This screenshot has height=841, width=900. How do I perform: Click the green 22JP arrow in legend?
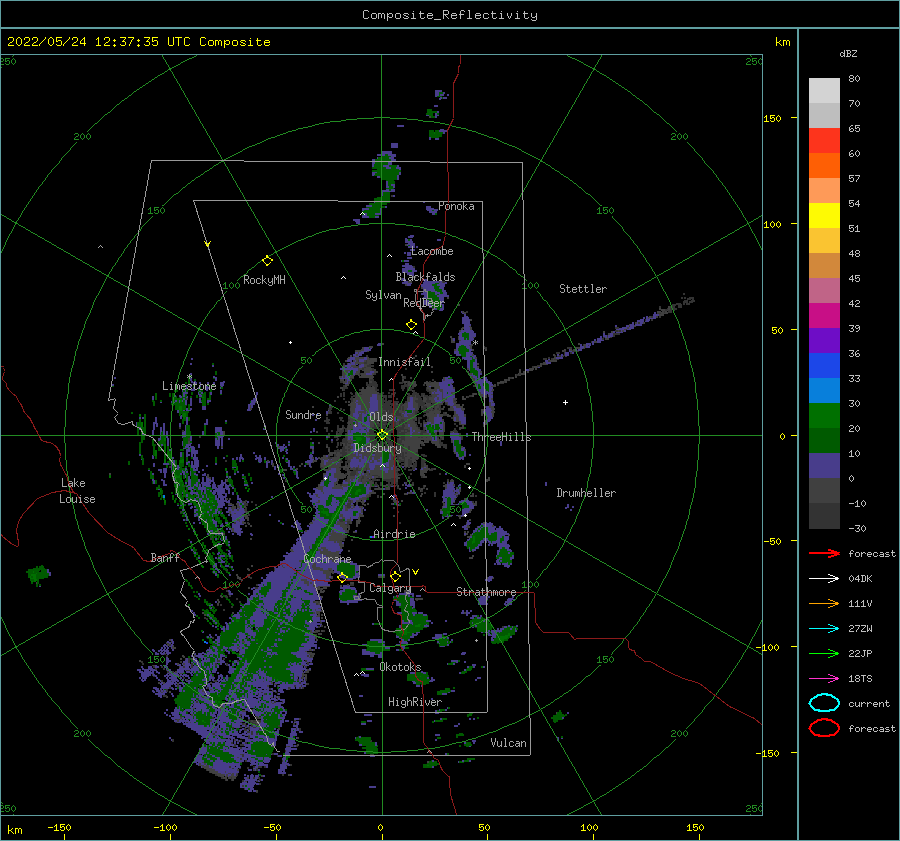824,653
